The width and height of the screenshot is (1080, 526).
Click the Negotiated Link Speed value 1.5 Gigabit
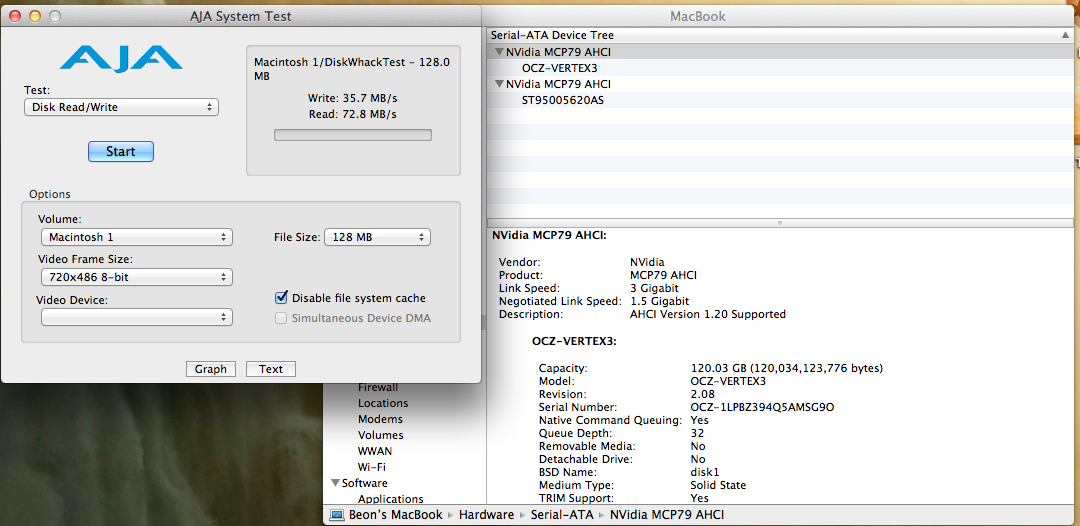[x=659, y=301]
